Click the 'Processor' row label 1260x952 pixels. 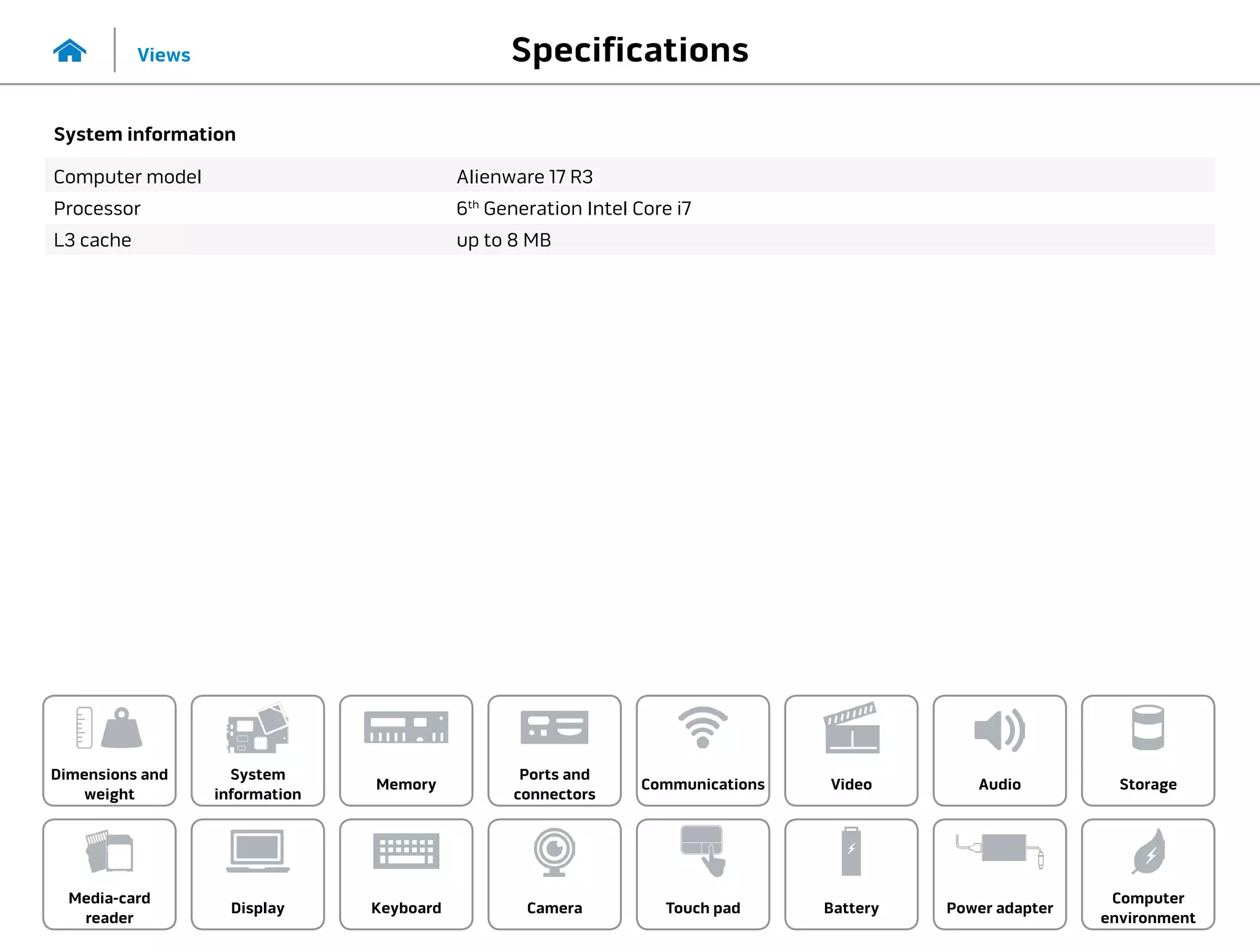pos(97,208)
